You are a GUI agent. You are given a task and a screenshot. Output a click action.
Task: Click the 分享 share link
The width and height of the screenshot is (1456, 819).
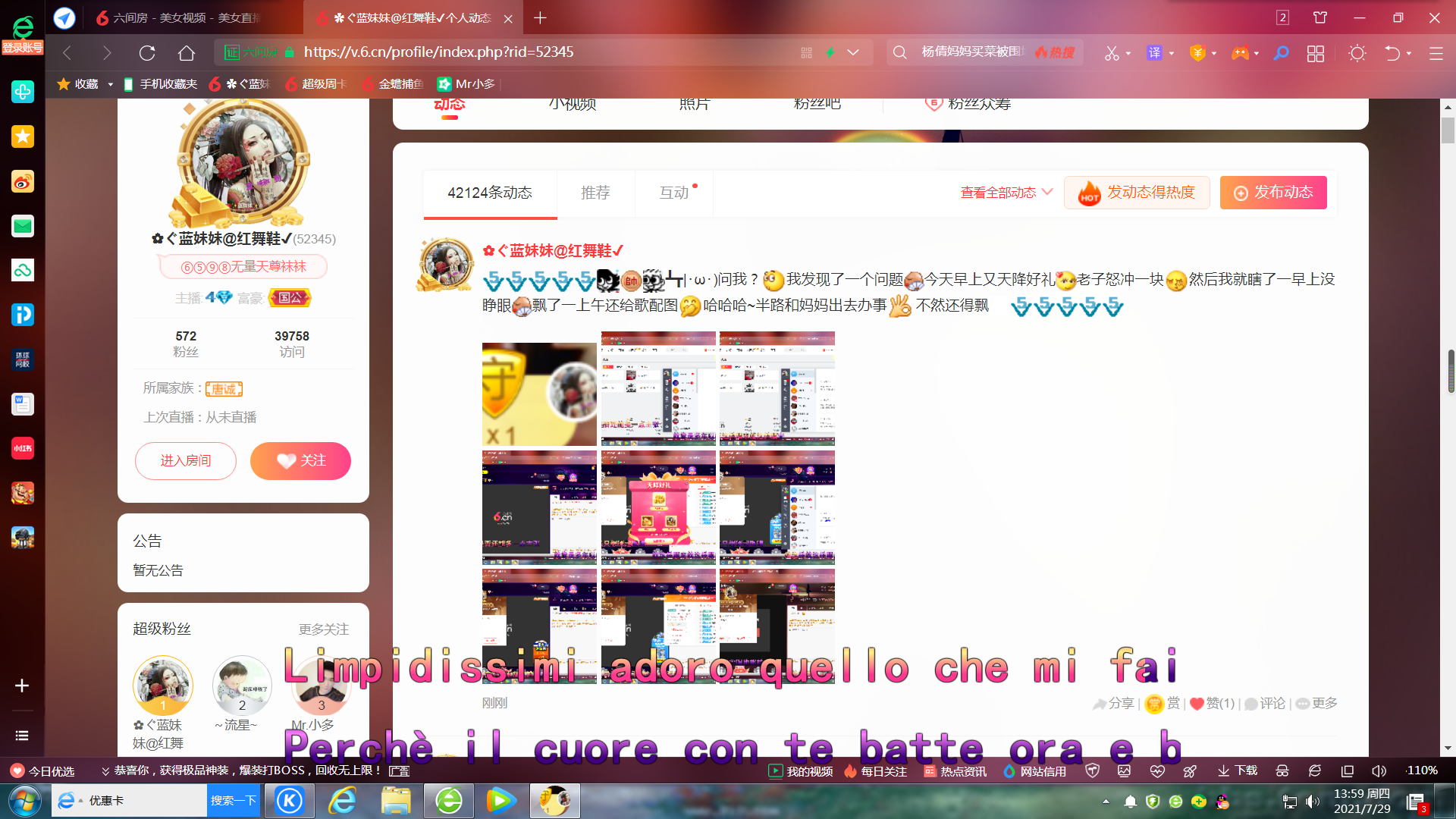tap(1113, 704)
